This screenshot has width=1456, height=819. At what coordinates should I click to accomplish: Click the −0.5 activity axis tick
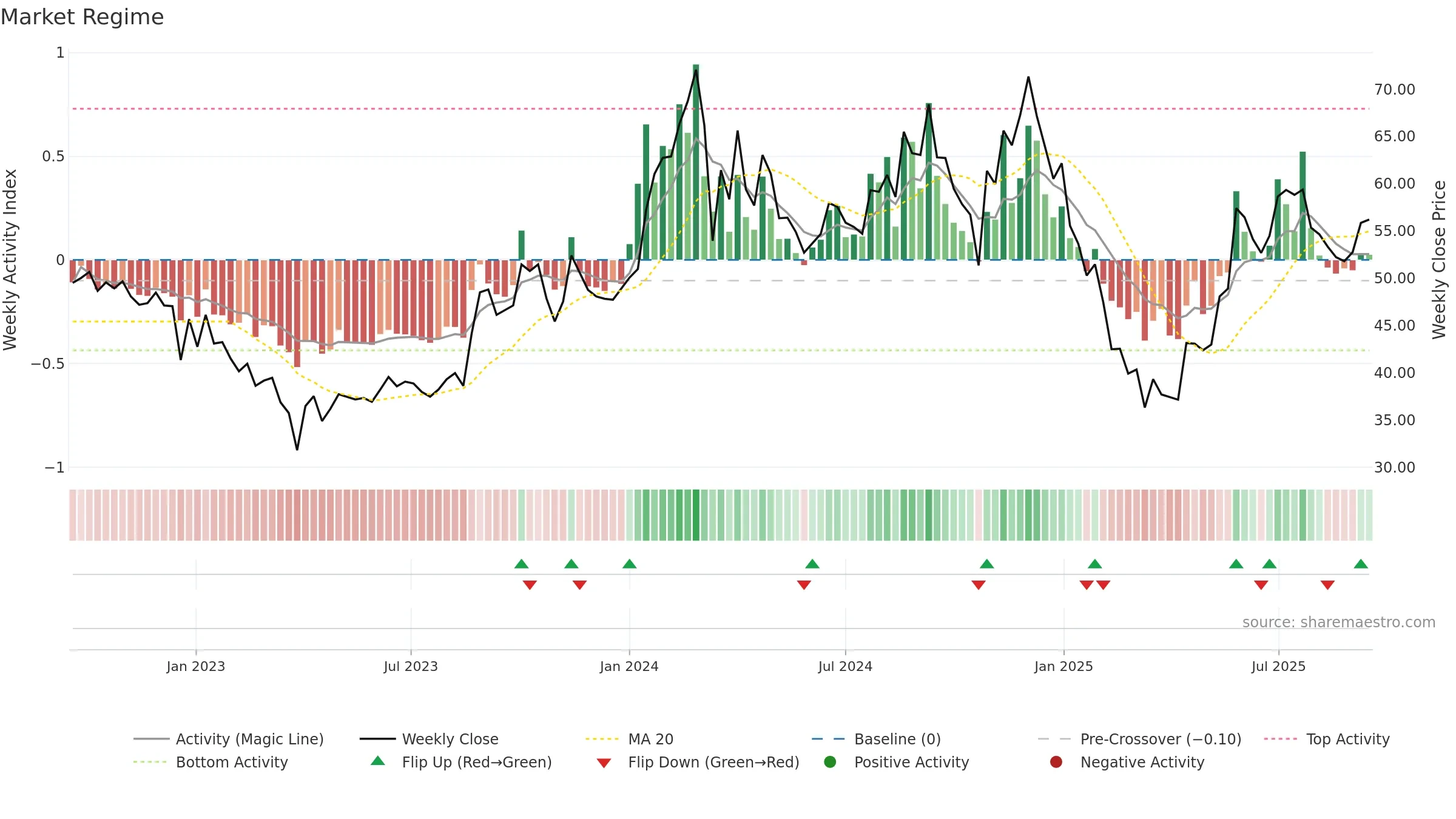[47, 363]
